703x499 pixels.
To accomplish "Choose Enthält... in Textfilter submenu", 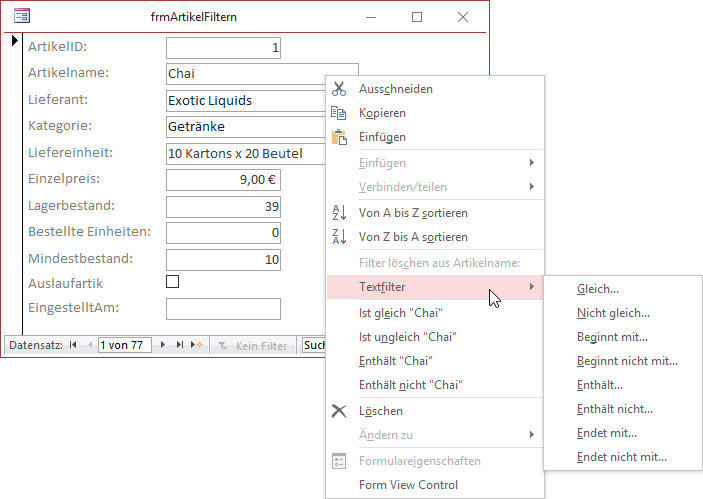I will pos(623,385).
